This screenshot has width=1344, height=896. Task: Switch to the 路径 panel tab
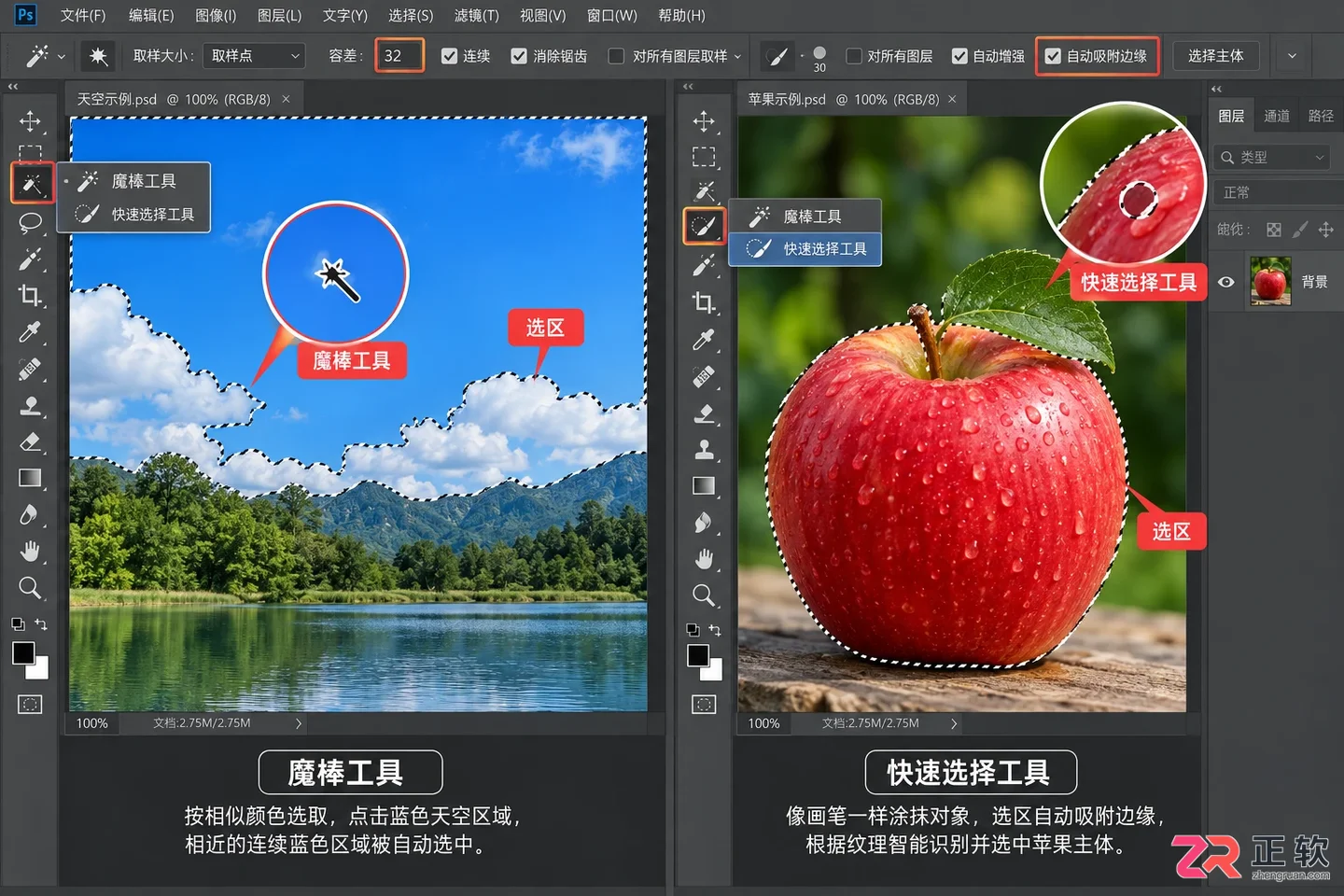point(1321,116)
